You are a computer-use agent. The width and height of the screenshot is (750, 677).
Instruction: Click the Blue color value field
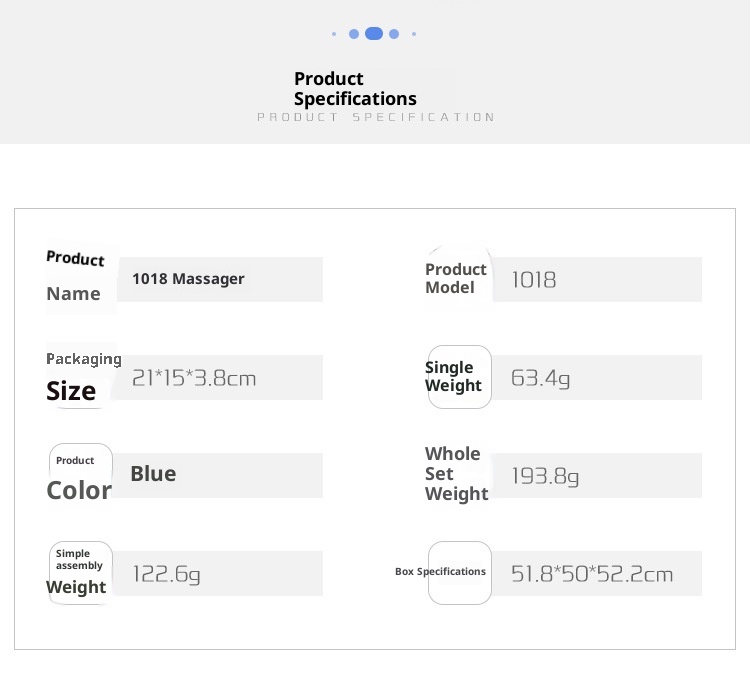221,475
